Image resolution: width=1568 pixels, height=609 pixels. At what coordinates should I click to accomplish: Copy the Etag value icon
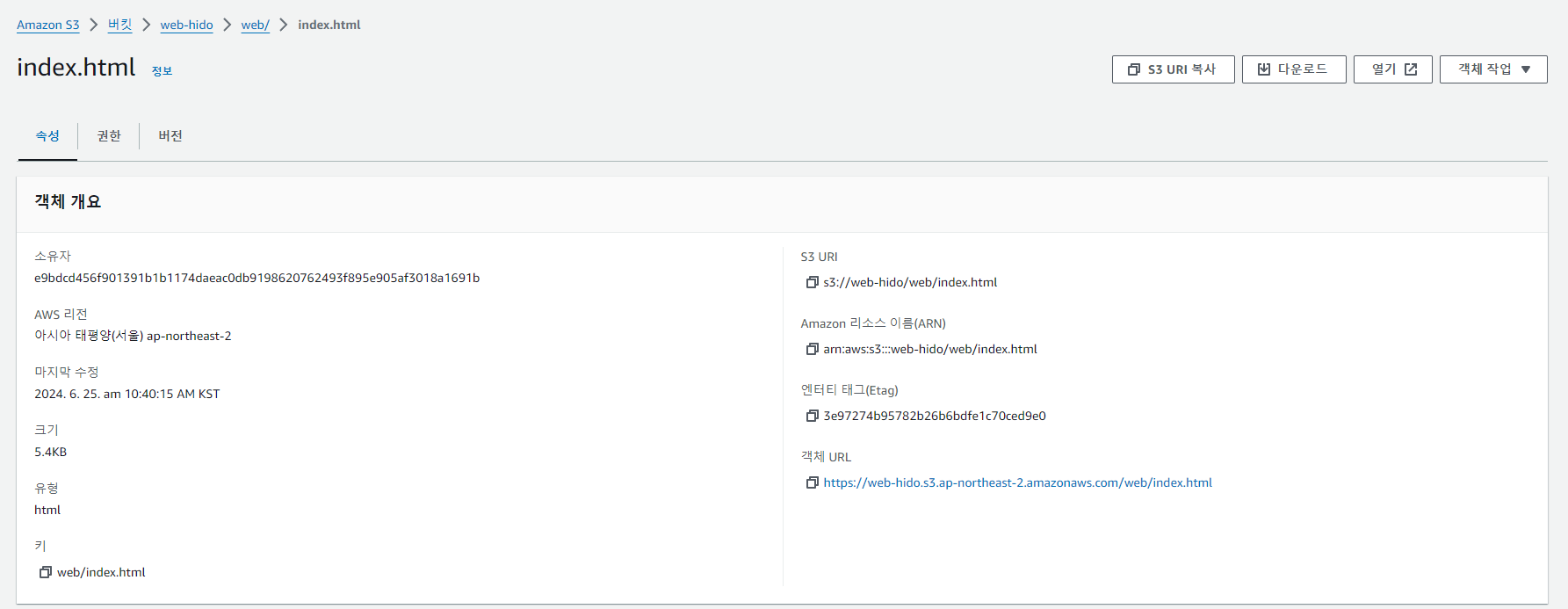point(813,416)
